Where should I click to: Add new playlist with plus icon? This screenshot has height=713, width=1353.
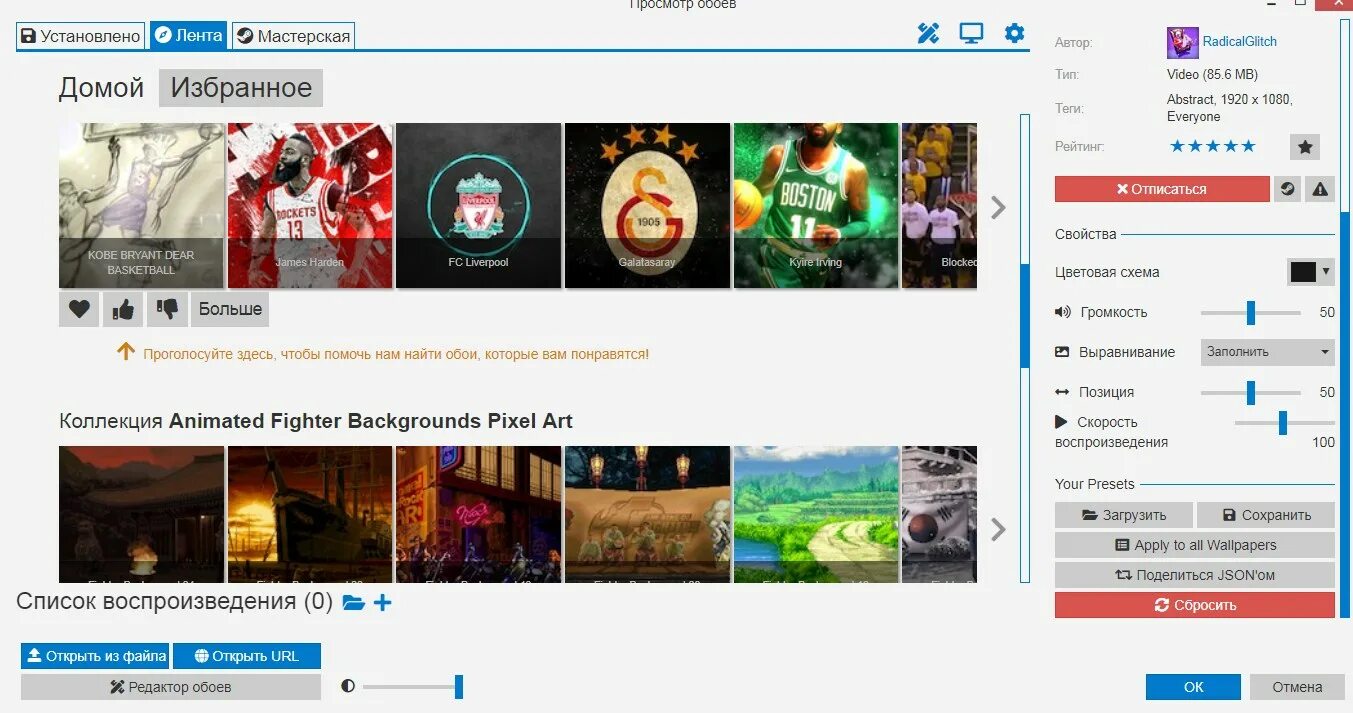pos(382,603)
